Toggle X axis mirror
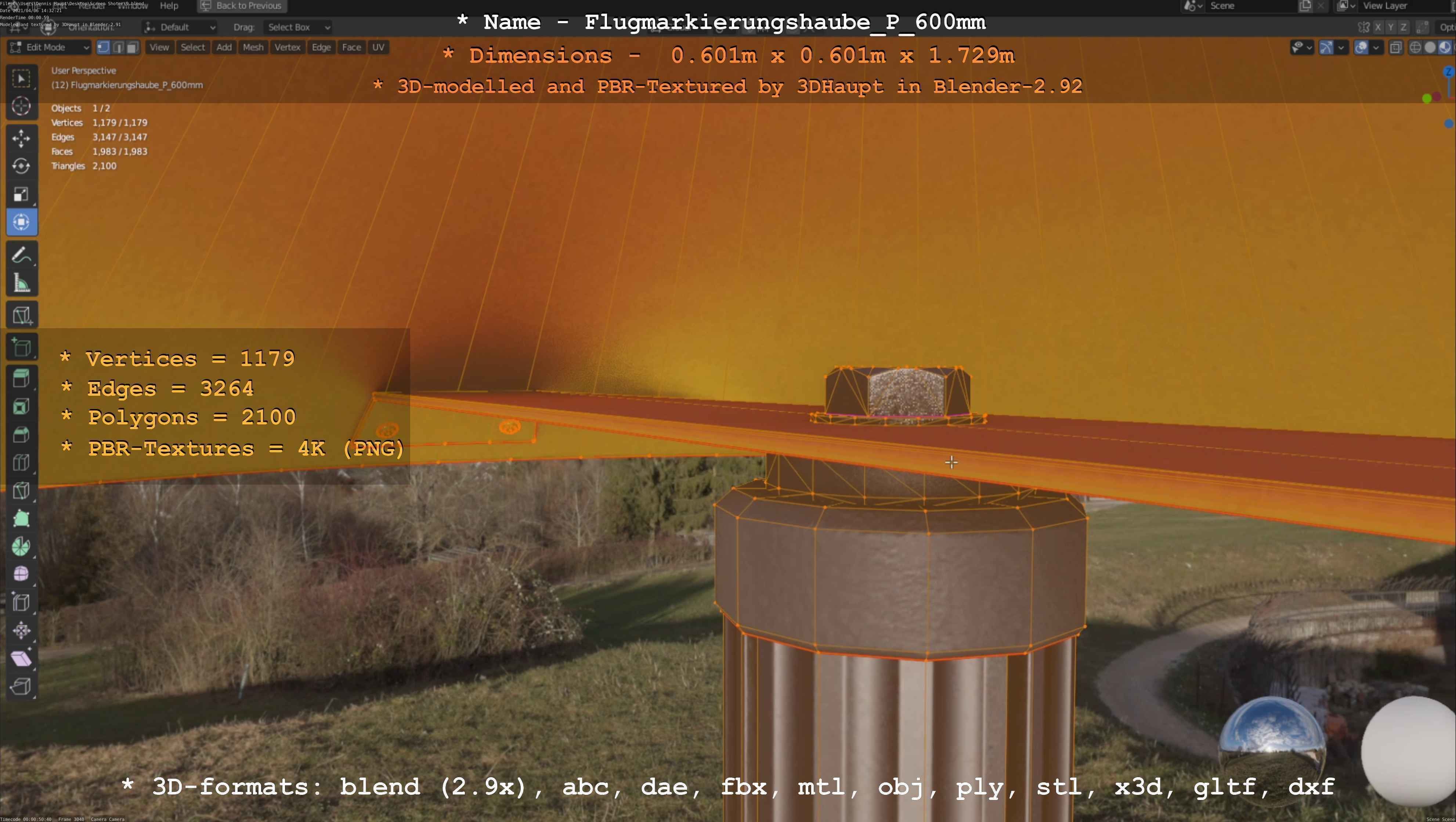Viewport: 1456px width, 822px height. click(1378, 27)
